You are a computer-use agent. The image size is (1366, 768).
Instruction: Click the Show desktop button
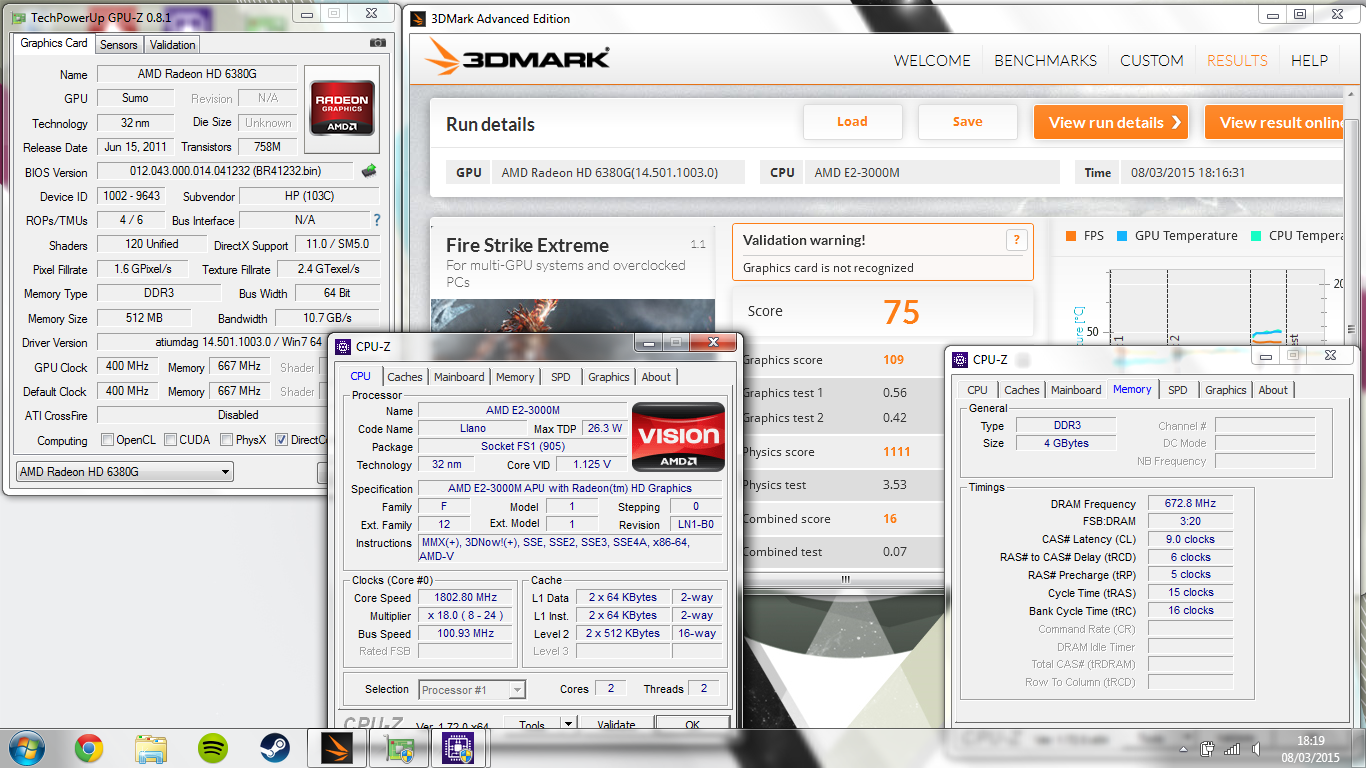(x=1359, y=748)
